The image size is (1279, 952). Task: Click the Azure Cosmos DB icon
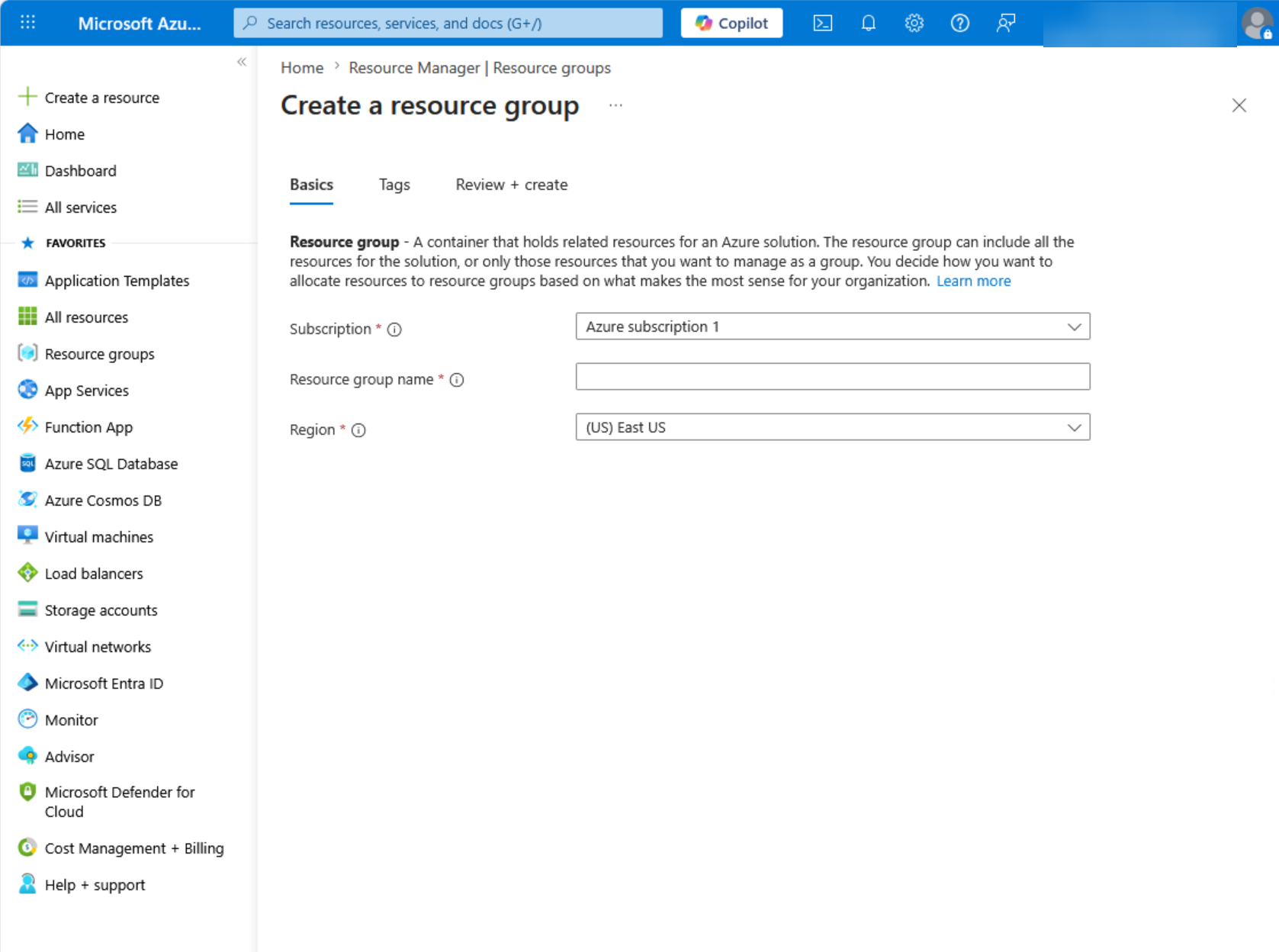pos(27,500)
